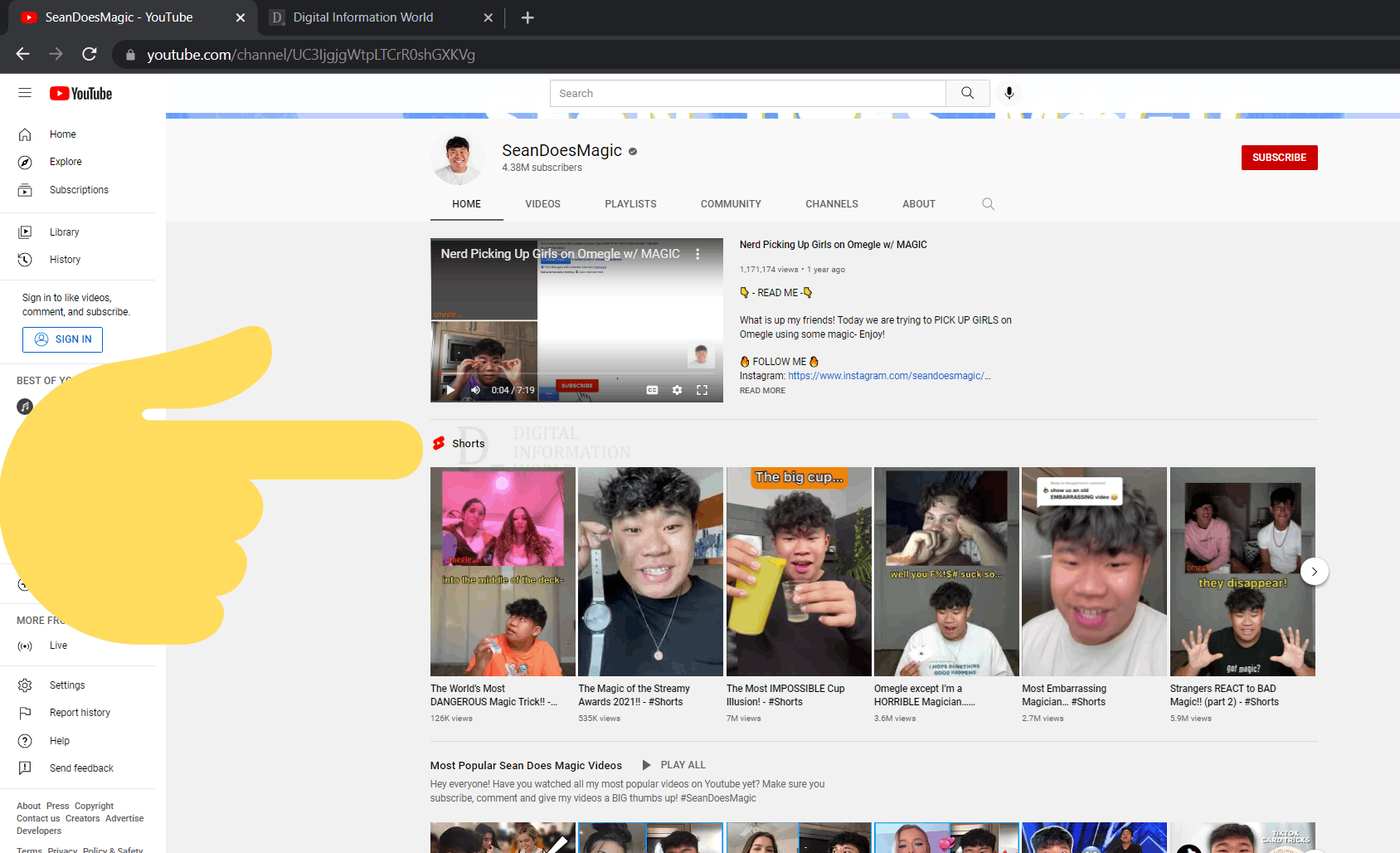
Task: Enter fullscreen in the video player
Action: click(x=702, y=390)
